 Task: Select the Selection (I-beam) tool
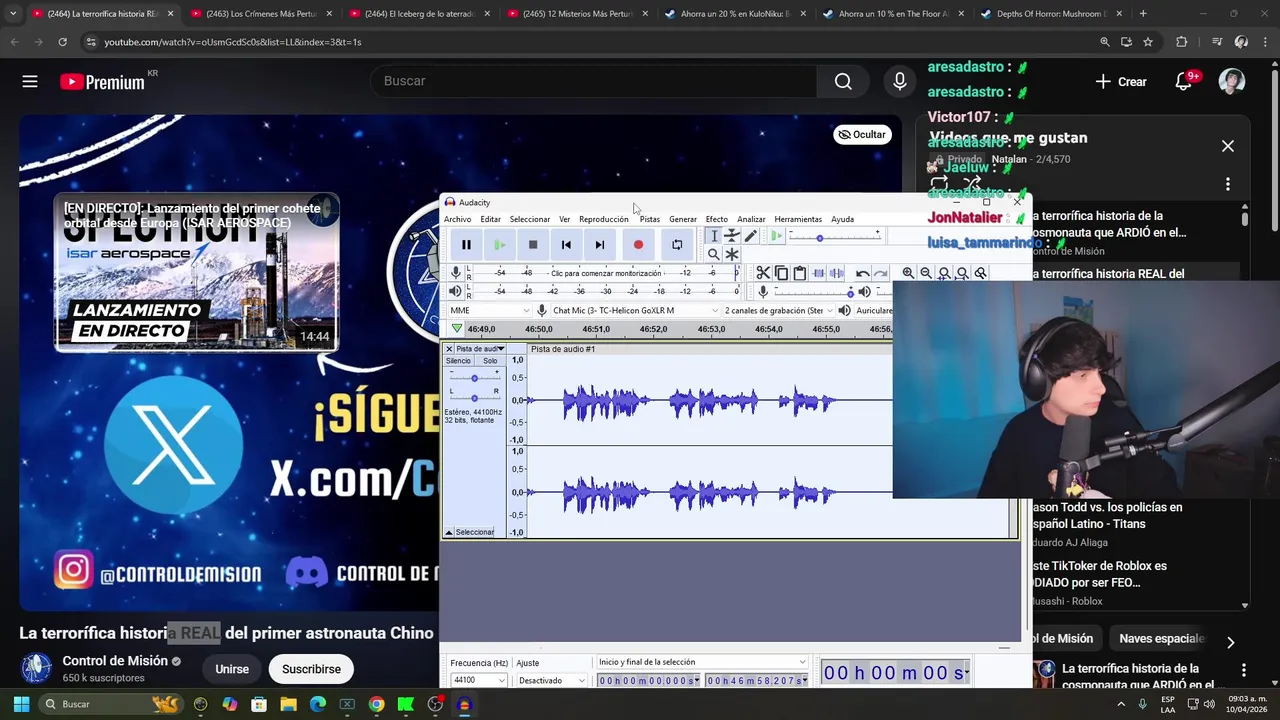(713, 236)
